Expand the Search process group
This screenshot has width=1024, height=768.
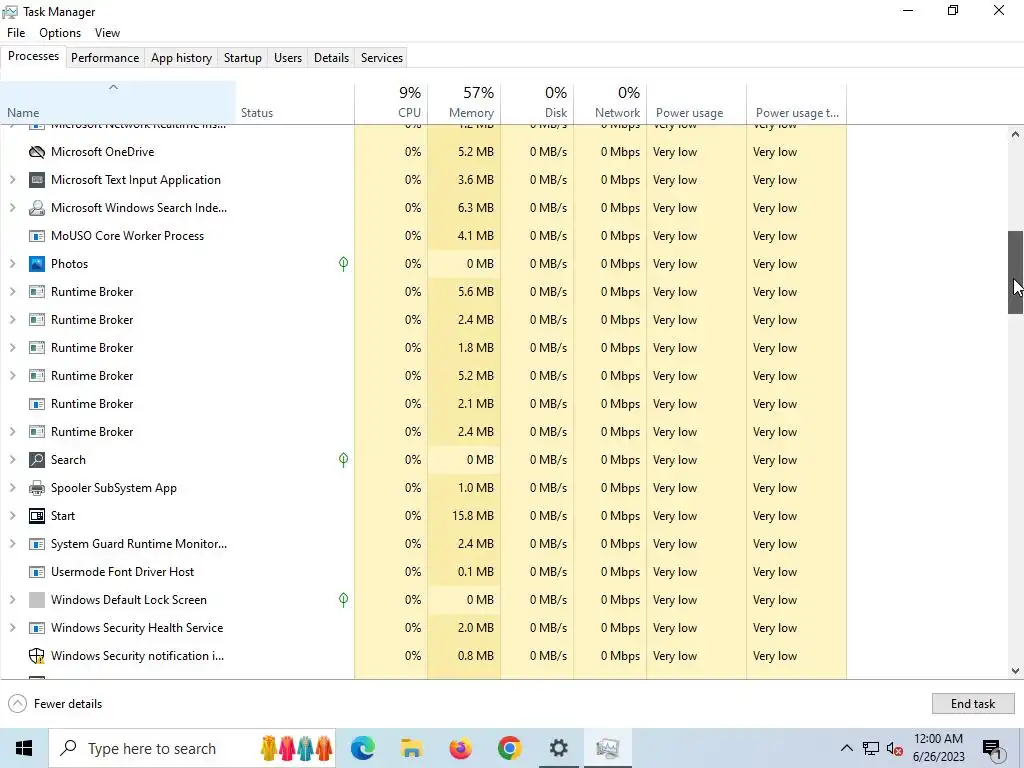point(12,460)
